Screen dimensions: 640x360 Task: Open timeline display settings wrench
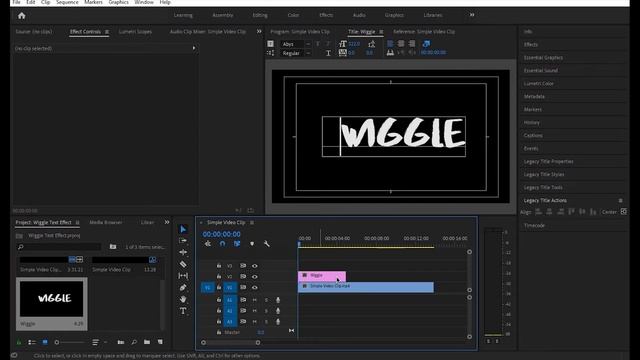[x=267, y=244]
